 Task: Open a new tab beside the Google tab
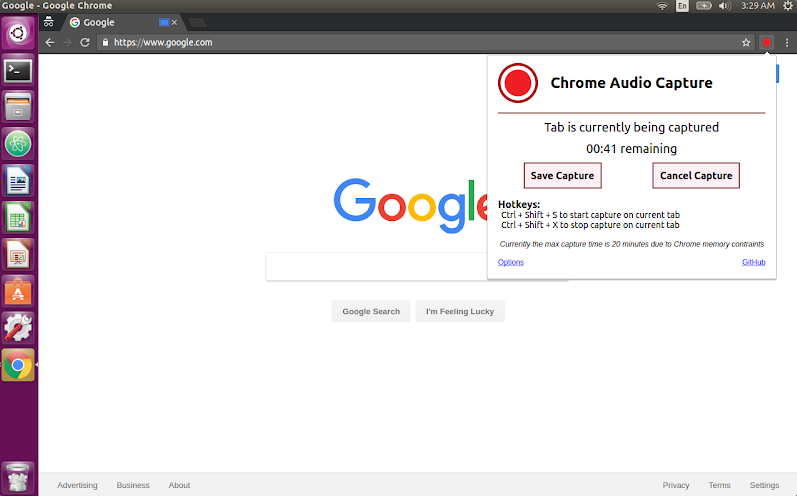(197, 22)
